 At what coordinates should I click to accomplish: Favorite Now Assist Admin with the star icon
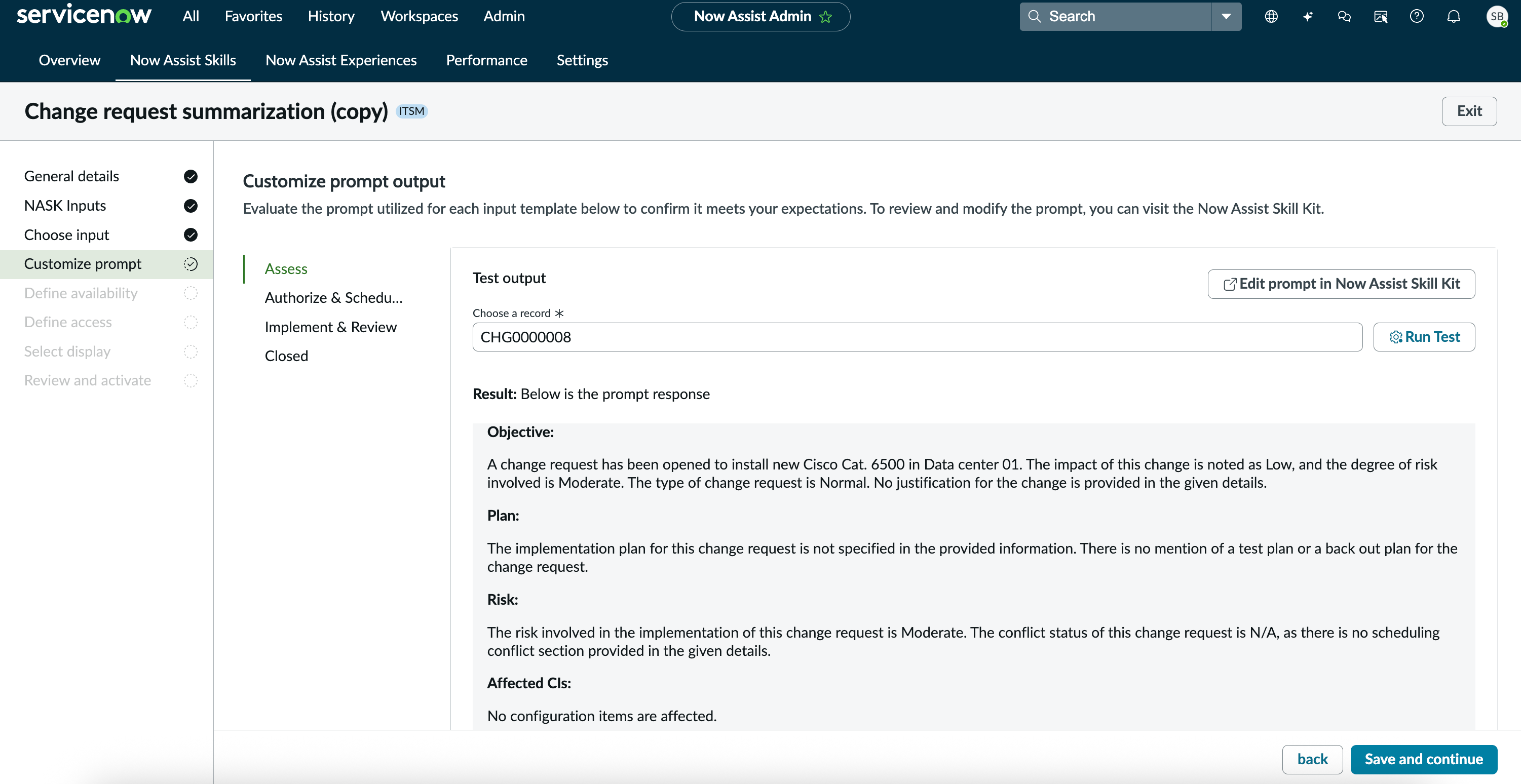(825, 17)
